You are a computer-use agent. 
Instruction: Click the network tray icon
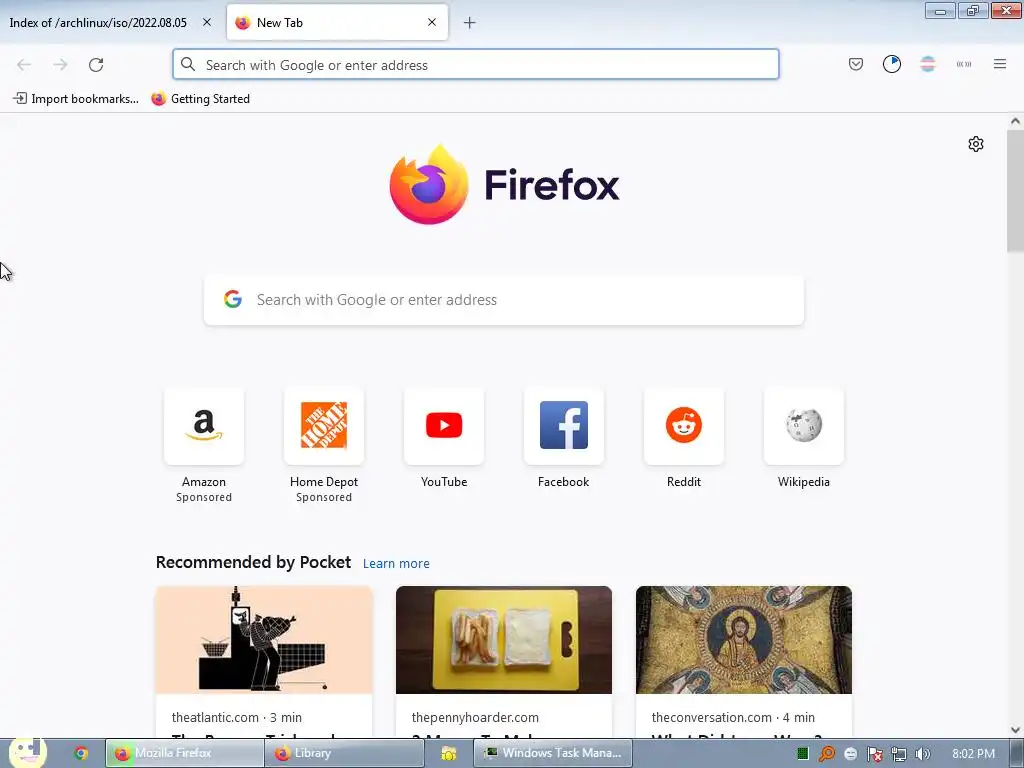(899, 754)
